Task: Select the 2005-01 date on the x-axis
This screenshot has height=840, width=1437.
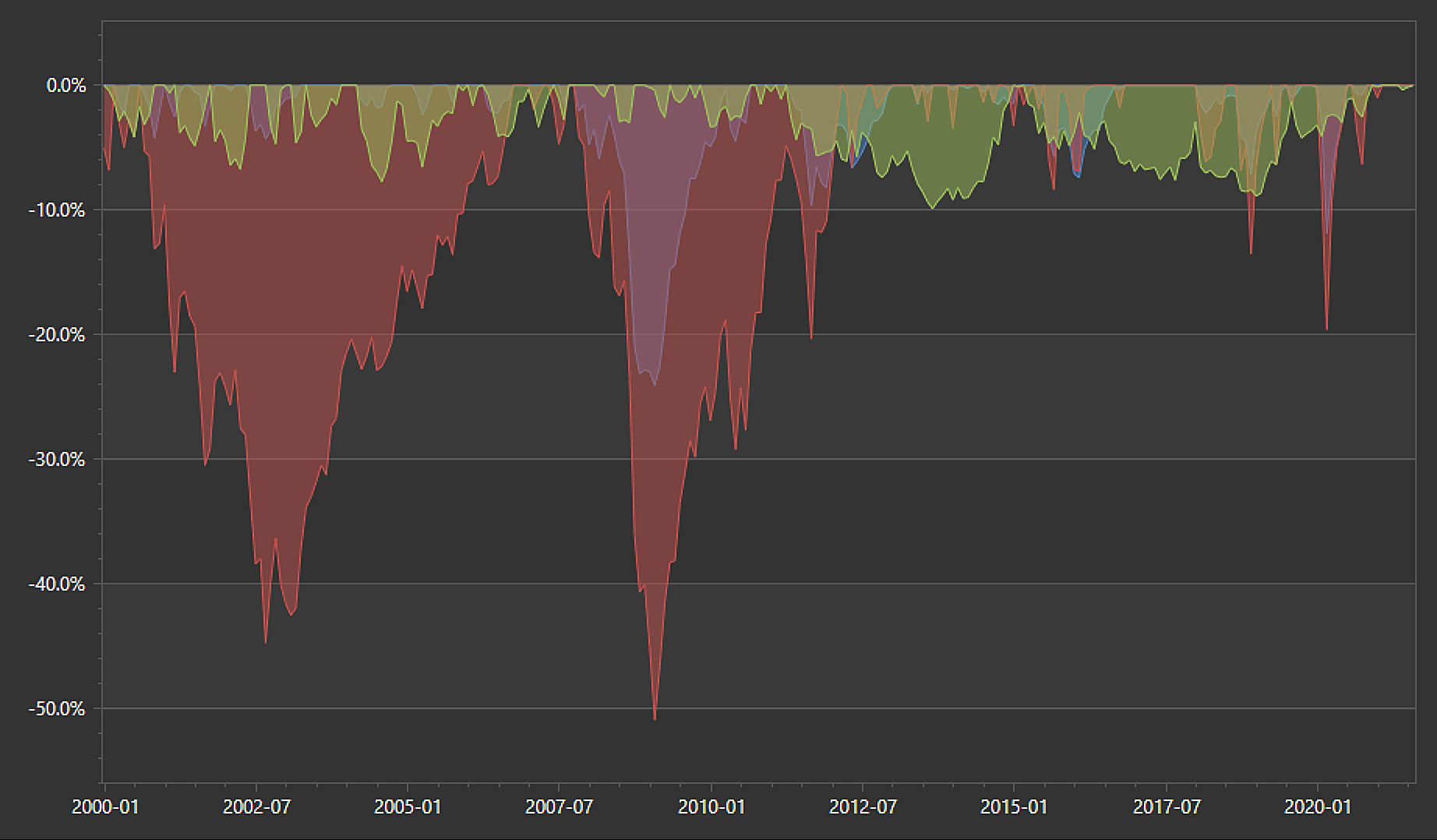Action: click(x=408, y=807)
